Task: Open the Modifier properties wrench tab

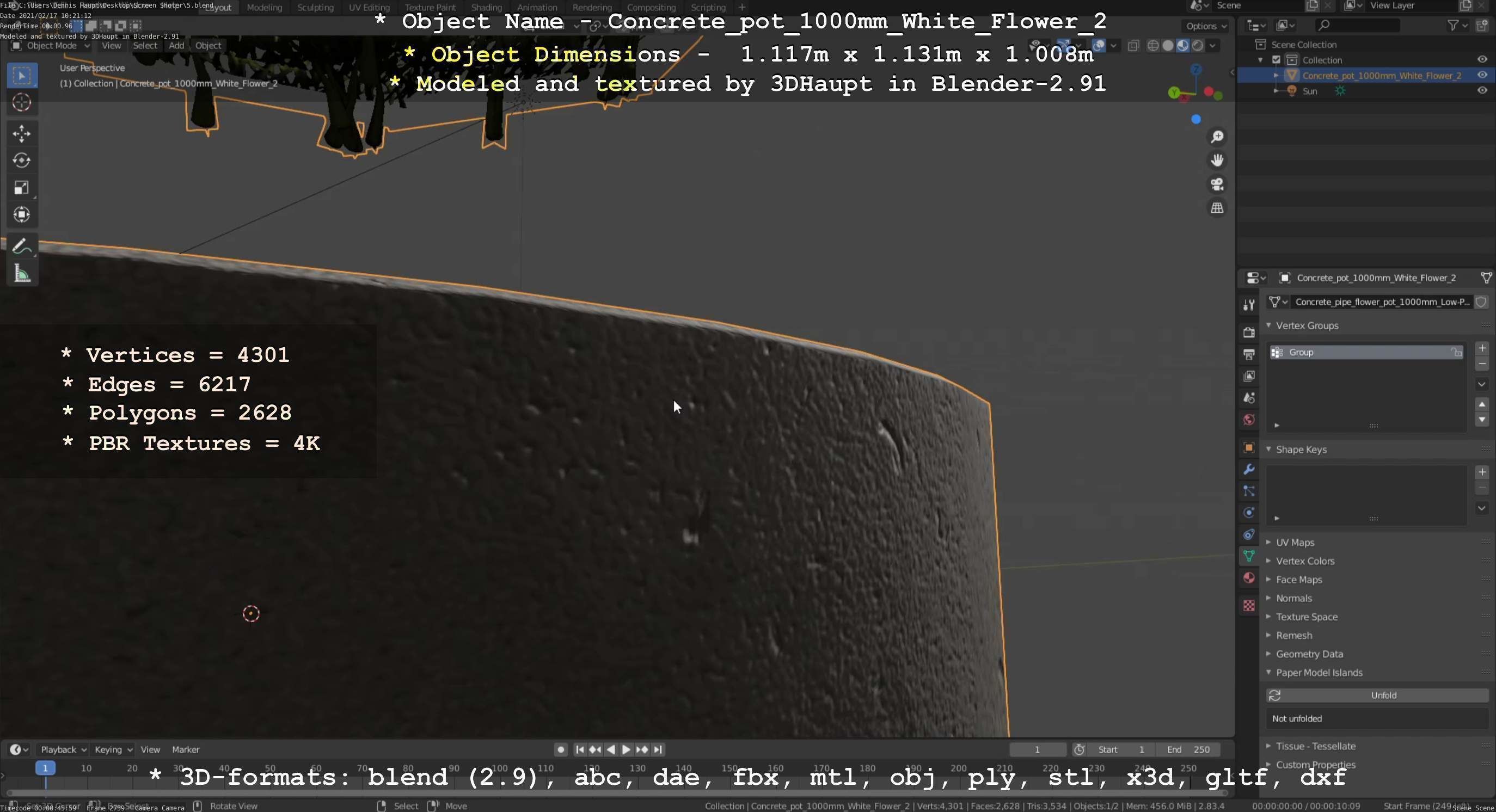Action: click(1249, 469)
